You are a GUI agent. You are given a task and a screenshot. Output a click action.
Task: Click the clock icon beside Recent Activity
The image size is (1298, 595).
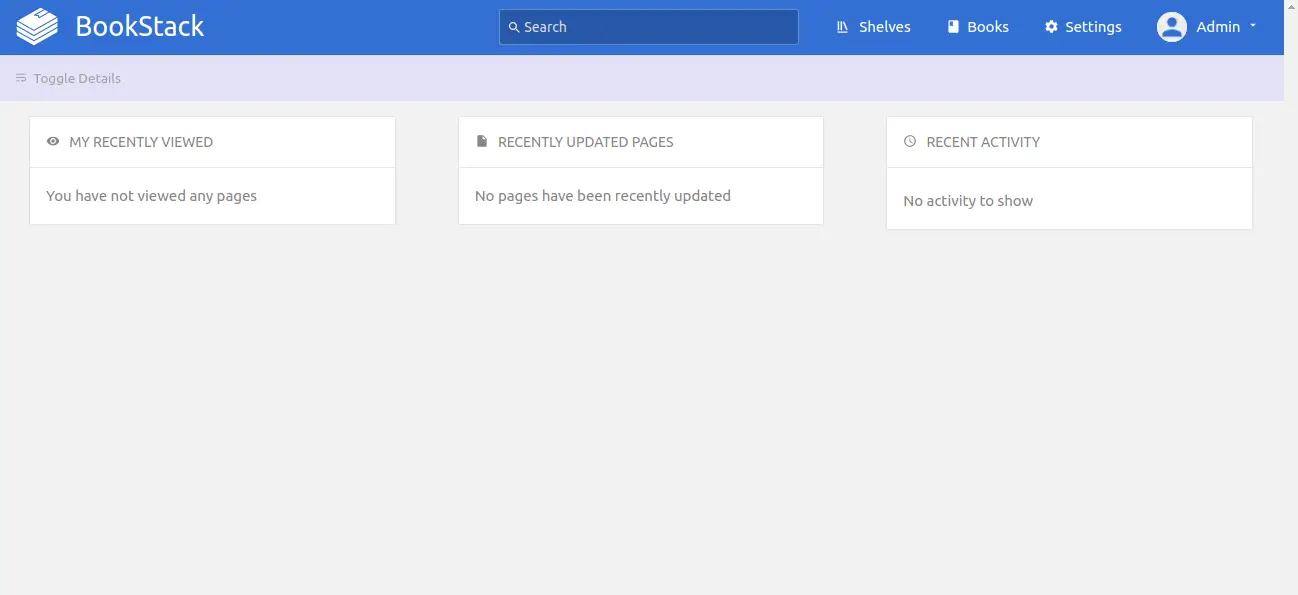click(910, 142)
